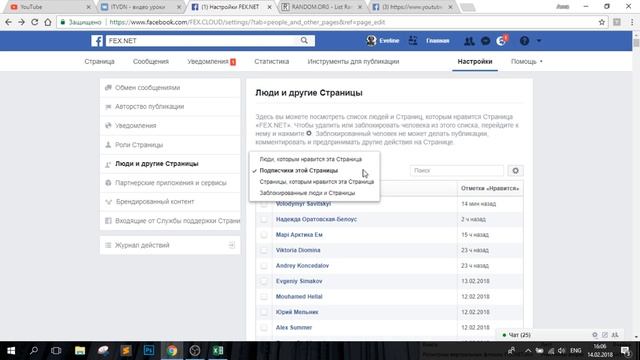Open Chrome menu three dots
This screenshot has height=360, width=640.
(632, 22)
